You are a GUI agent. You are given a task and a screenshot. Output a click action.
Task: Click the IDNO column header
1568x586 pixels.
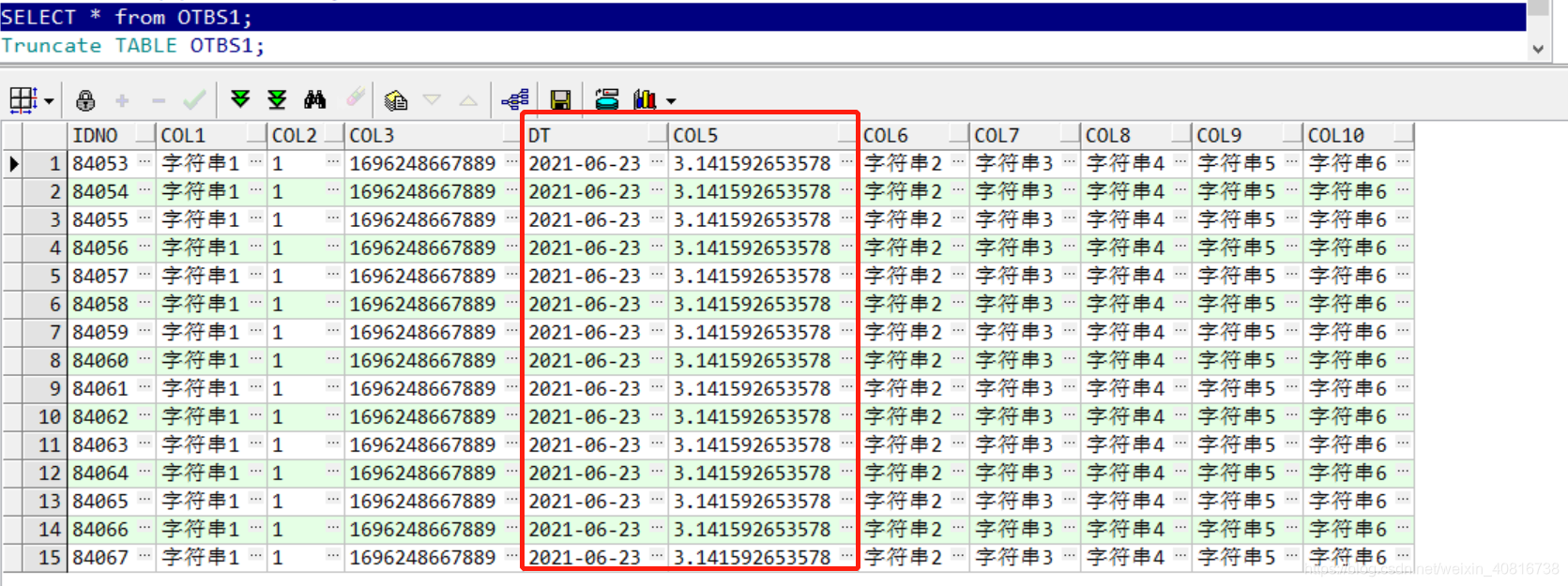pyautogui.click(x=111, y=135)
